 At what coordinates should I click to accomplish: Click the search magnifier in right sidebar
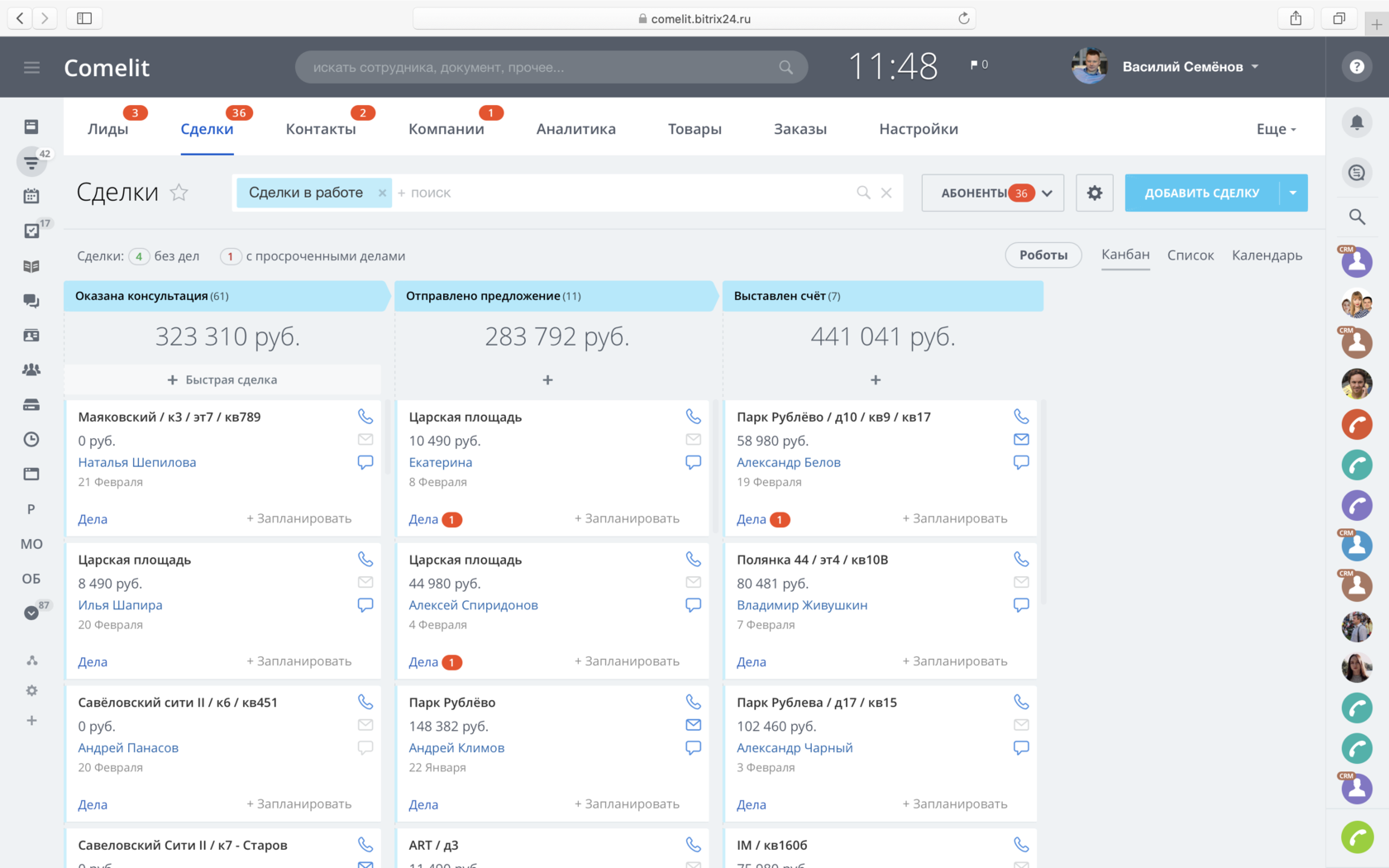click(1357, 217)
